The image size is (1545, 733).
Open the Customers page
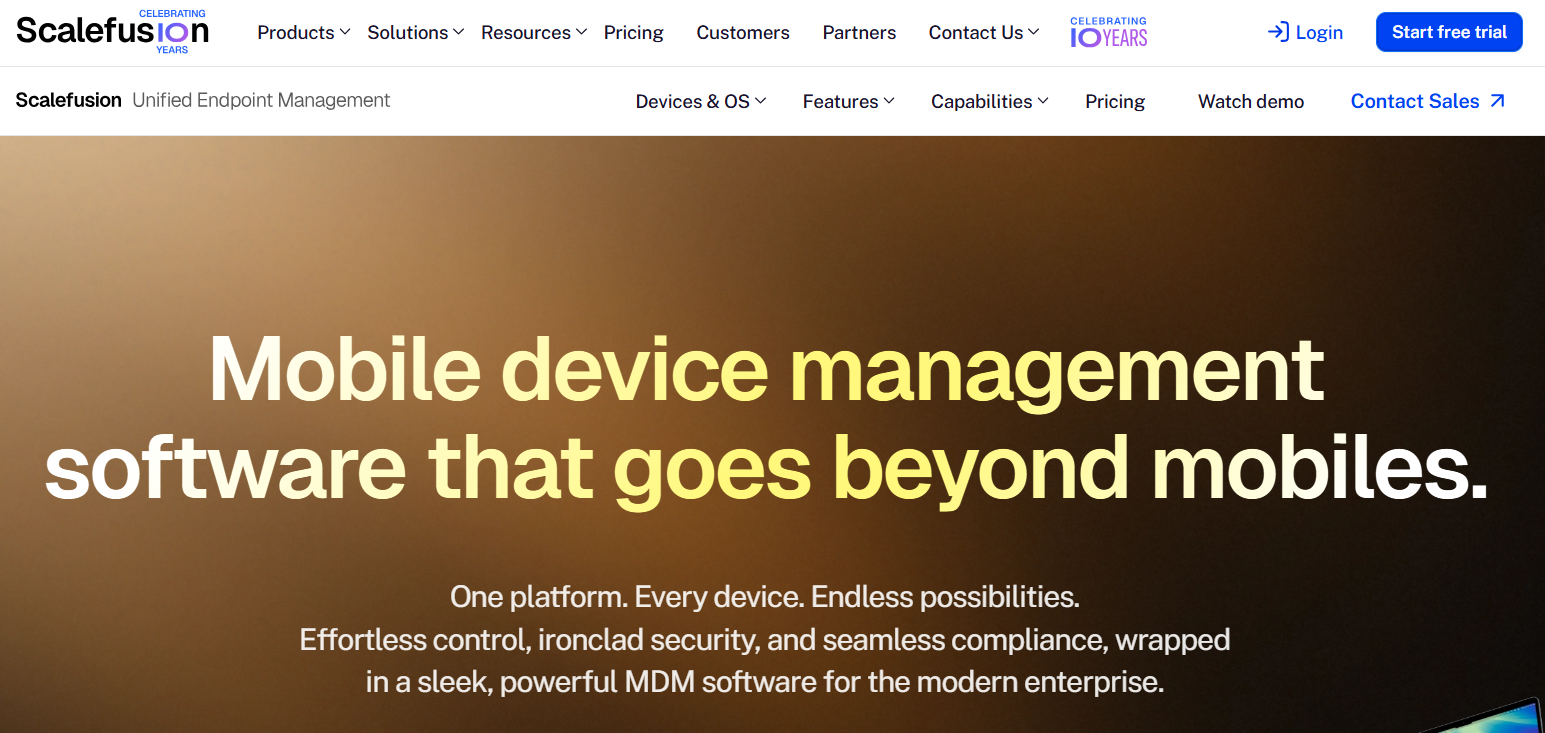click(x=743, y=32)
